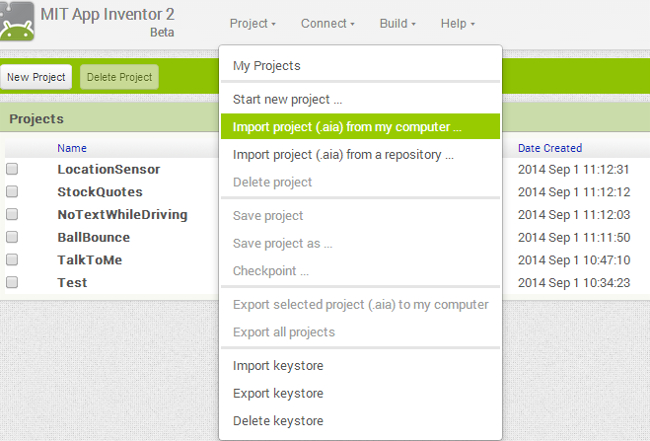650x441 pixels.
Task: Tick the checkbox beside LocationSensor project
Action: (x=12, y=169)
